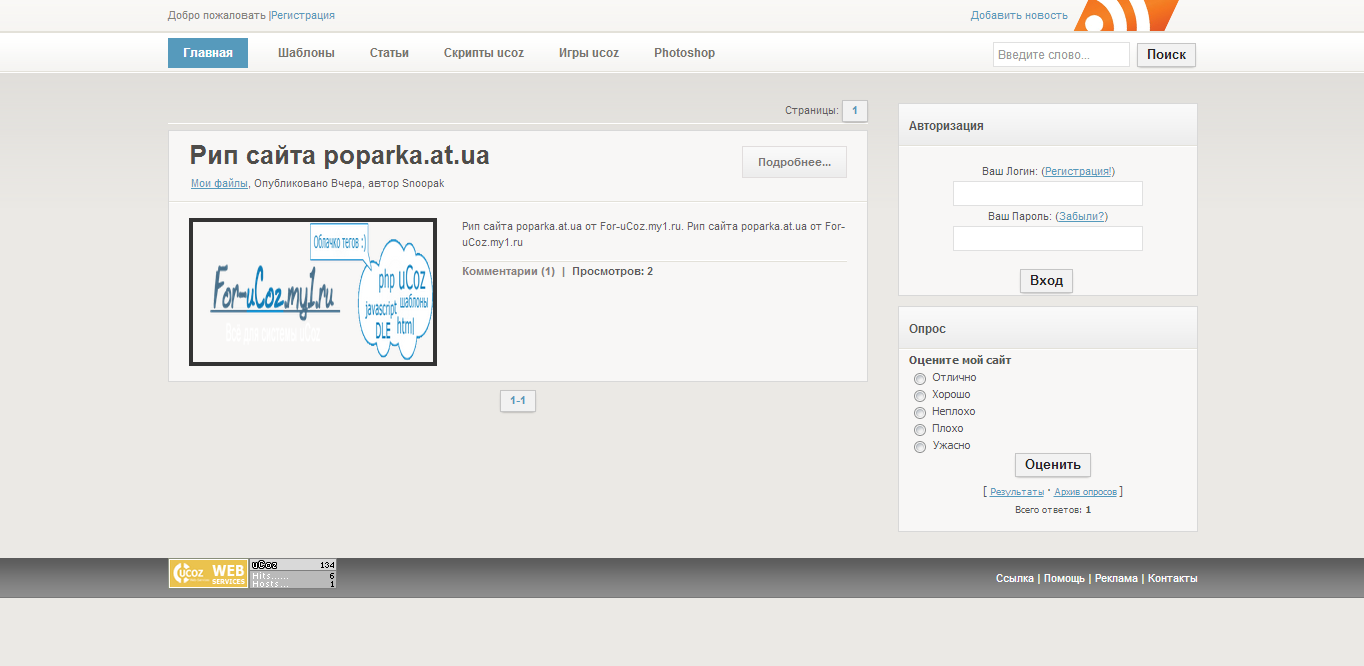Follow the 'Добавить новость' link

[1018, 15]
